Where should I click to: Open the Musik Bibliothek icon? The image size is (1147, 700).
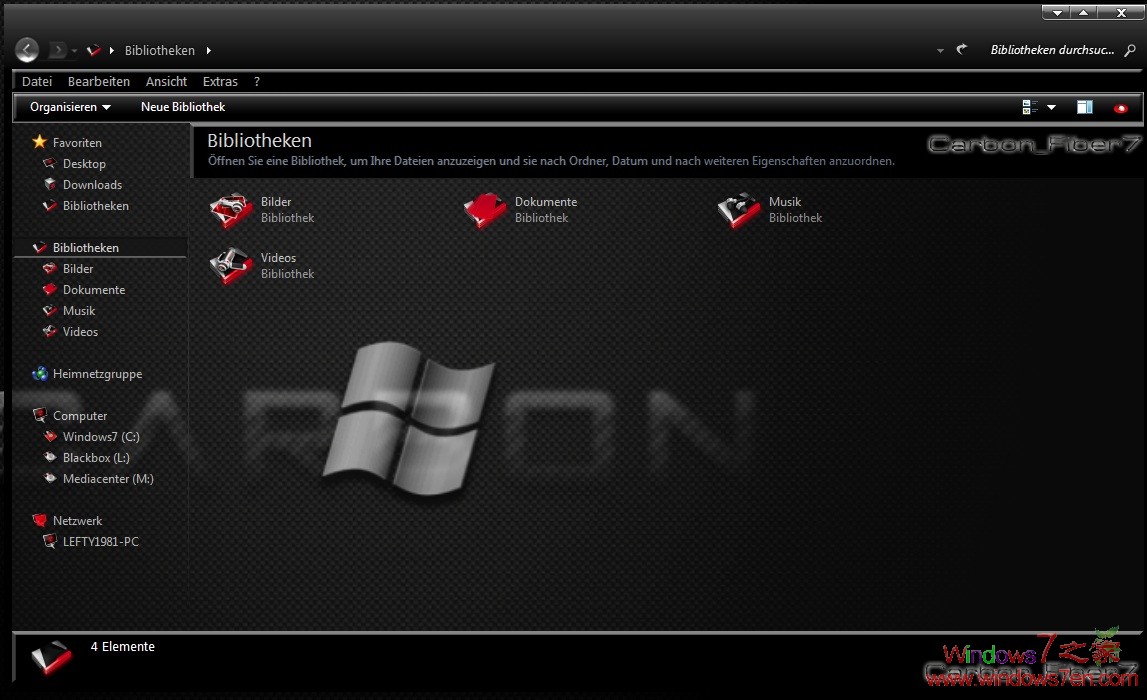point(738,210)
